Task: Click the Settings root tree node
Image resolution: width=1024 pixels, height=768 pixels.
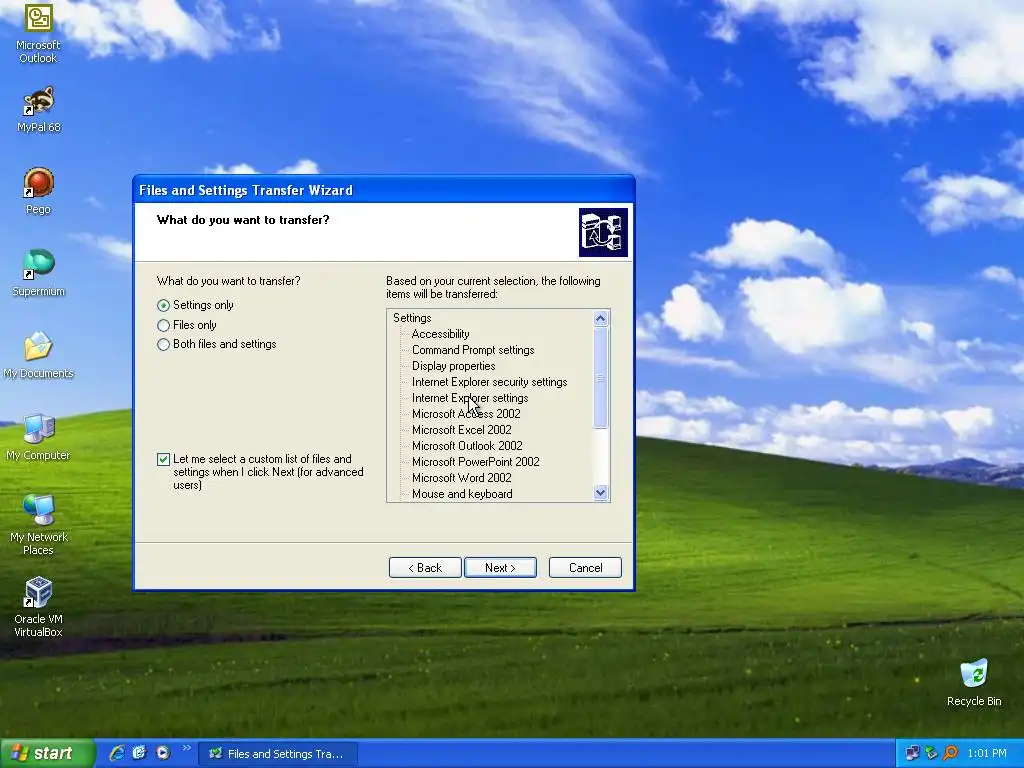Action: [x=412, y=318]
